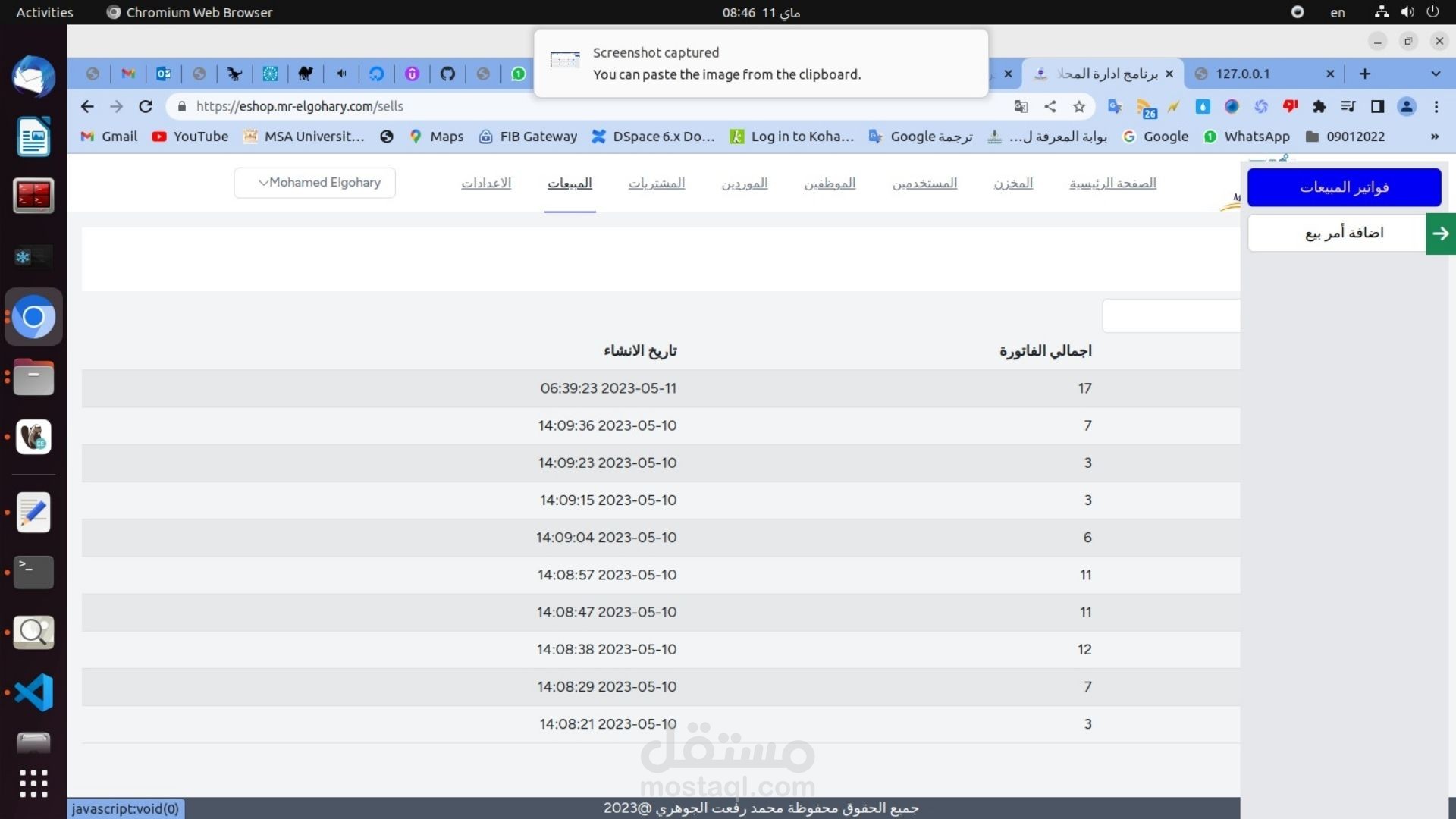Viewport: 1456px width, 819px height.
Task: Show hidden bookmarks overflow chevron
Action: tap(1434, 136)
